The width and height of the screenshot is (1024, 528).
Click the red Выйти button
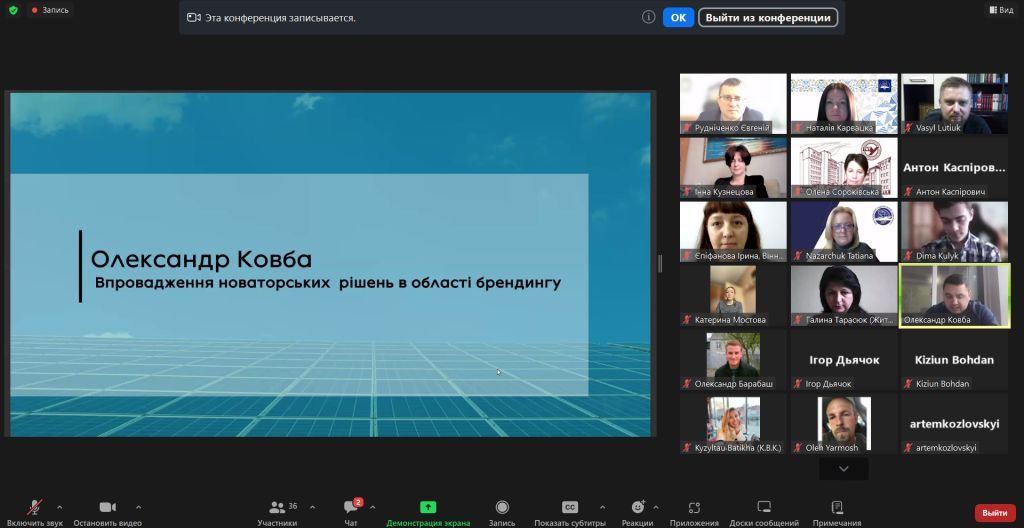[x=995, y=513]
